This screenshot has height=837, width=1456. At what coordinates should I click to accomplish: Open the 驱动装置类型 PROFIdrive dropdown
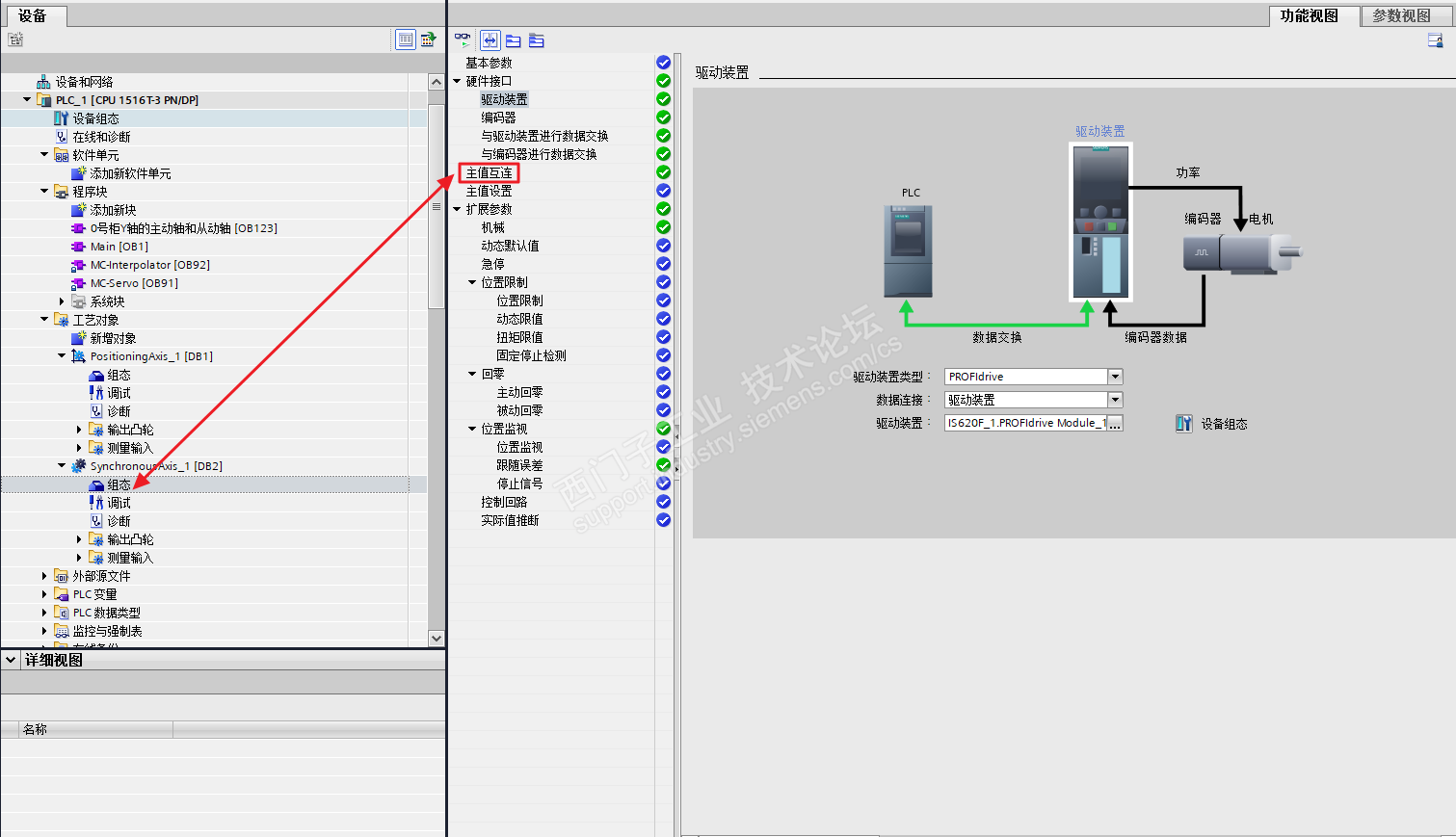(1115, 377)
